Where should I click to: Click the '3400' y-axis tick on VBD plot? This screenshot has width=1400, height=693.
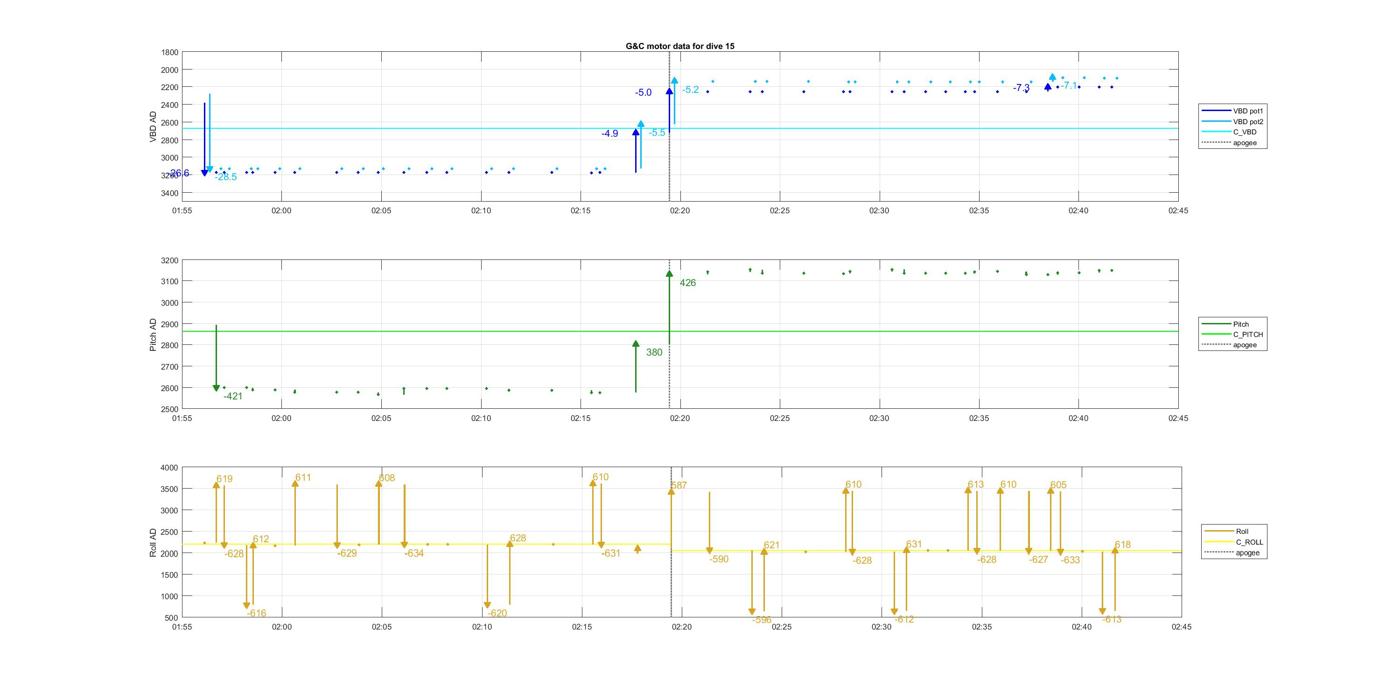pos(170,192)
